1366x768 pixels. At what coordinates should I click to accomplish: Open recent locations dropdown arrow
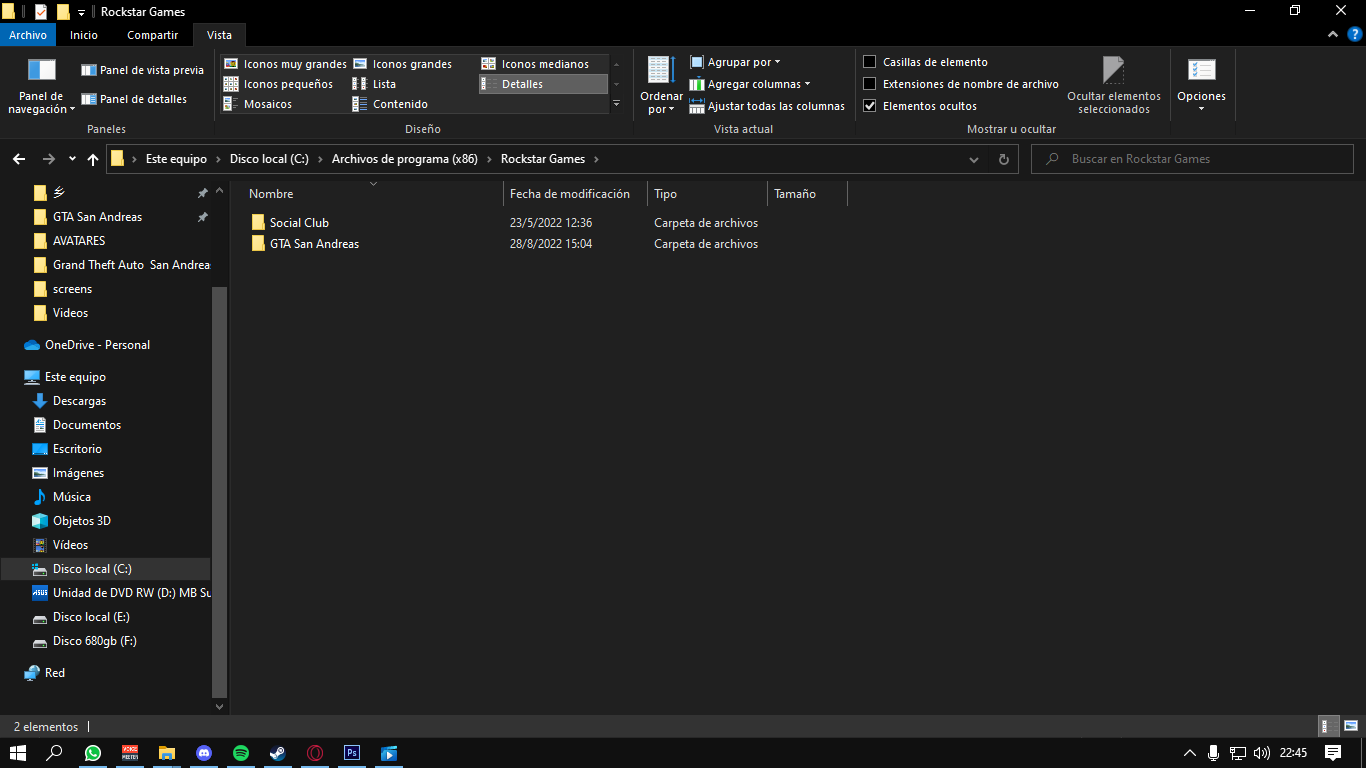pos(72,159)
